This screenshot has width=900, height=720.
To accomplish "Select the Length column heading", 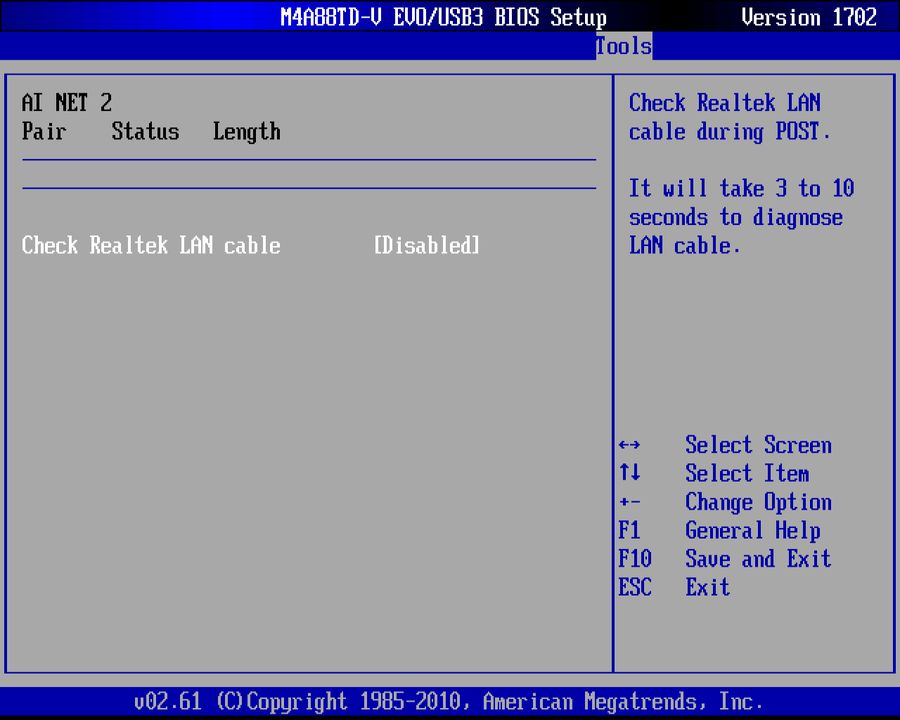I will coord(246,131).
